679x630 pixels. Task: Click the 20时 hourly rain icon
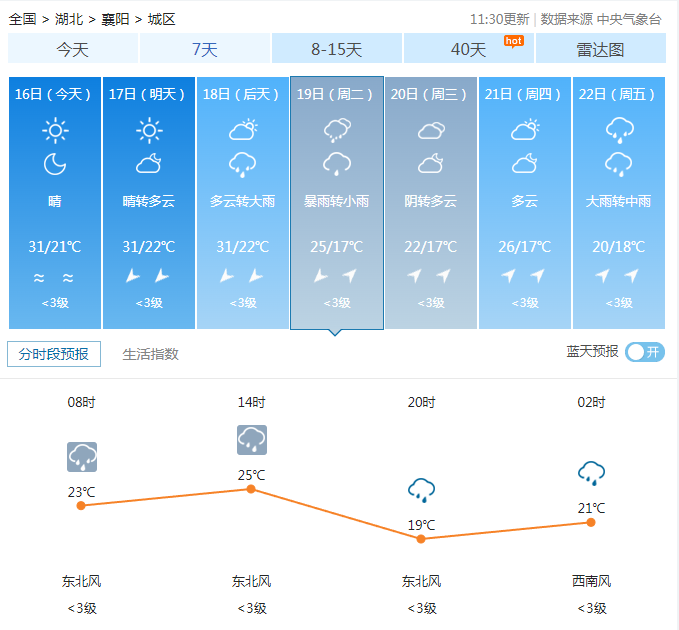[421, 490]
